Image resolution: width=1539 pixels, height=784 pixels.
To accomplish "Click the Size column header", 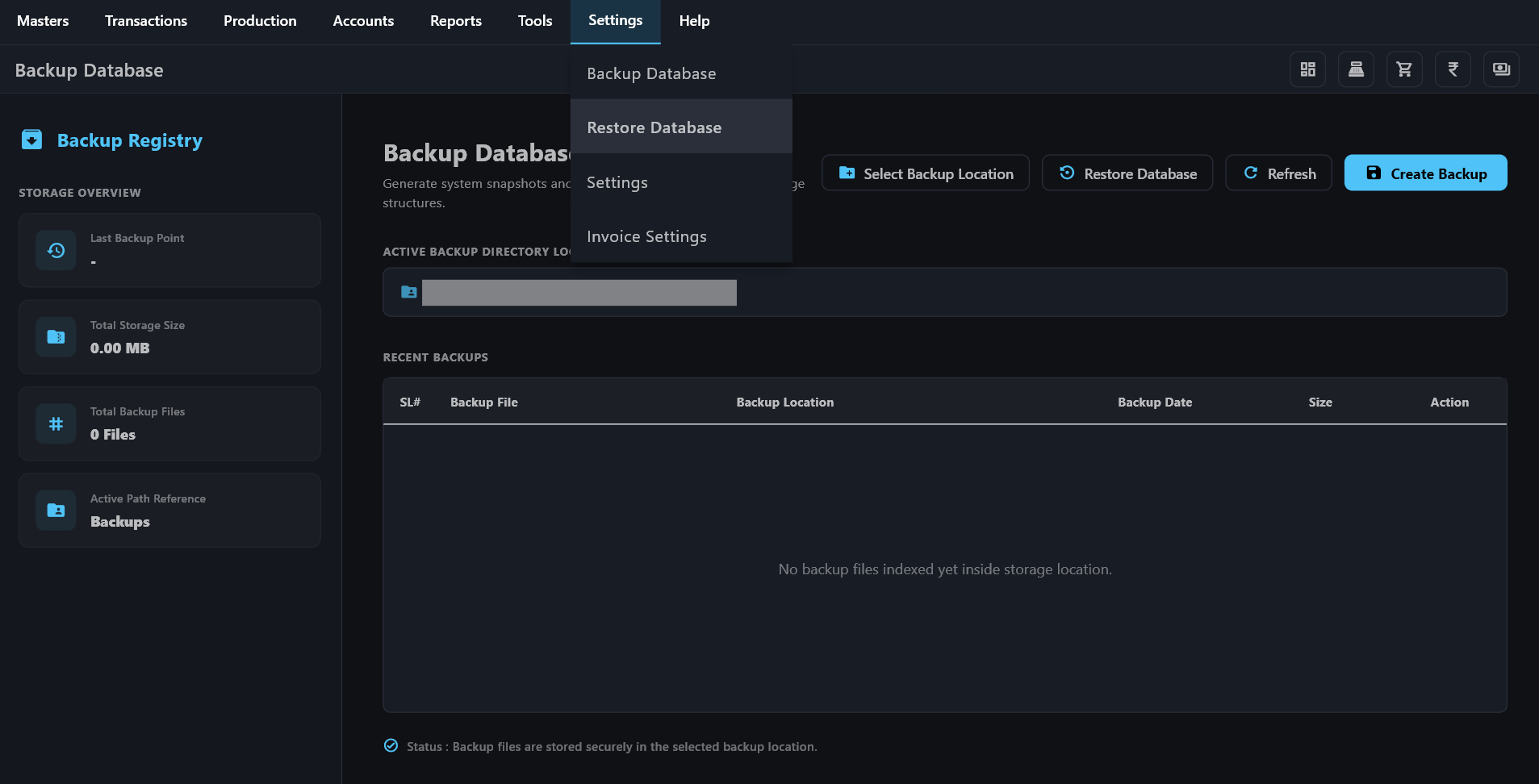I will pos(1320,402).
